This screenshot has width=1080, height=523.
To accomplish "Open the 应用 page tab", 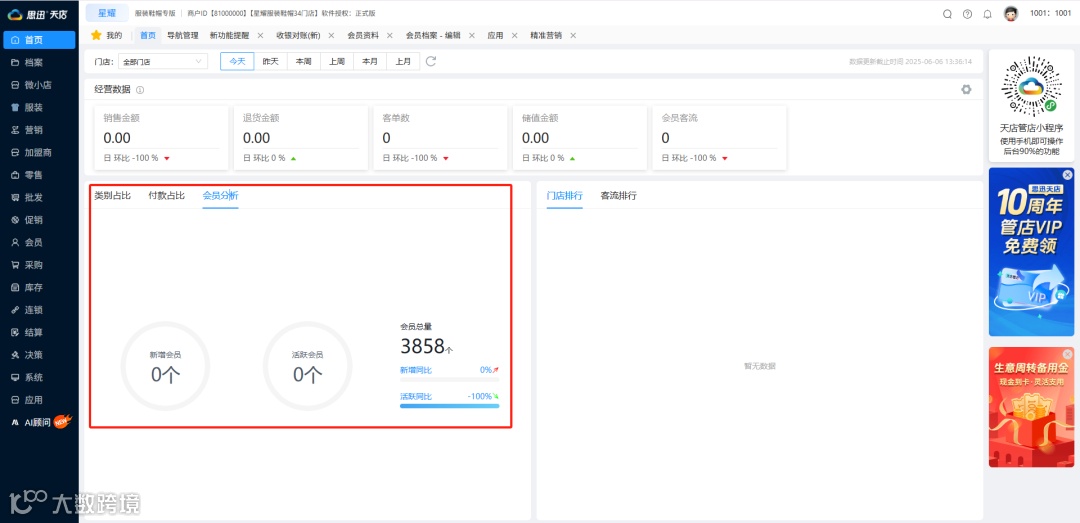I will pyautogui.click(x=495, y=35).
